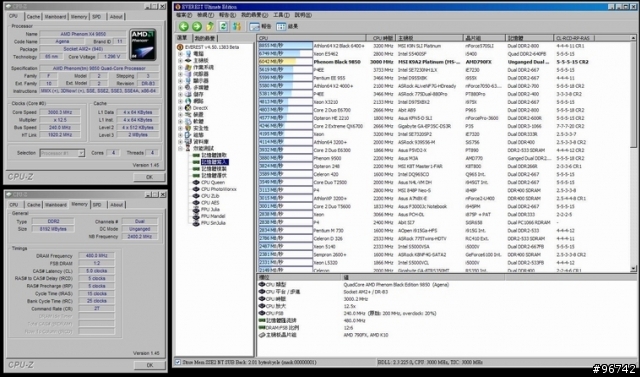Click the refresh icon in EVEREST toolbar
The height and width of the screenshot is (377, 640).
(223, 27)
